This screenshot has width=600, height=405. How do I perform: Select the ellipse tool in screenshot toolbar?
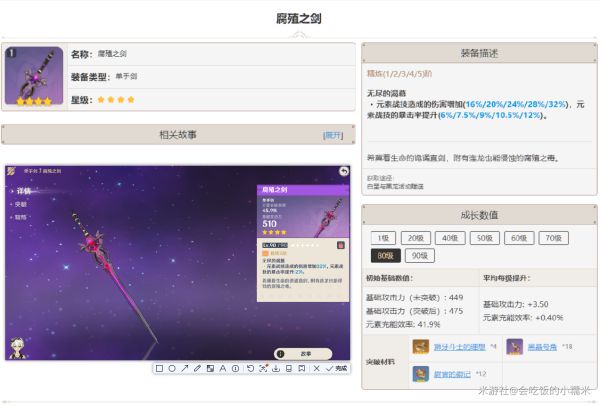(x=172, y=369)
